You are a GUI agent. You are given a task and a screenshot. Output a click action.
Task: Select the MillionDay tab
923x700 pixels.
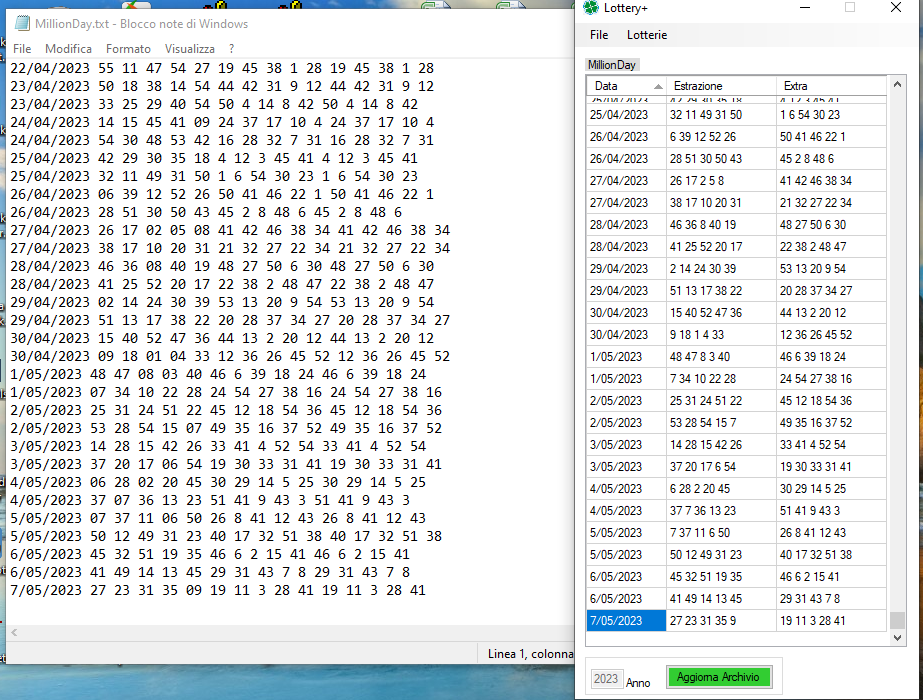612,65
